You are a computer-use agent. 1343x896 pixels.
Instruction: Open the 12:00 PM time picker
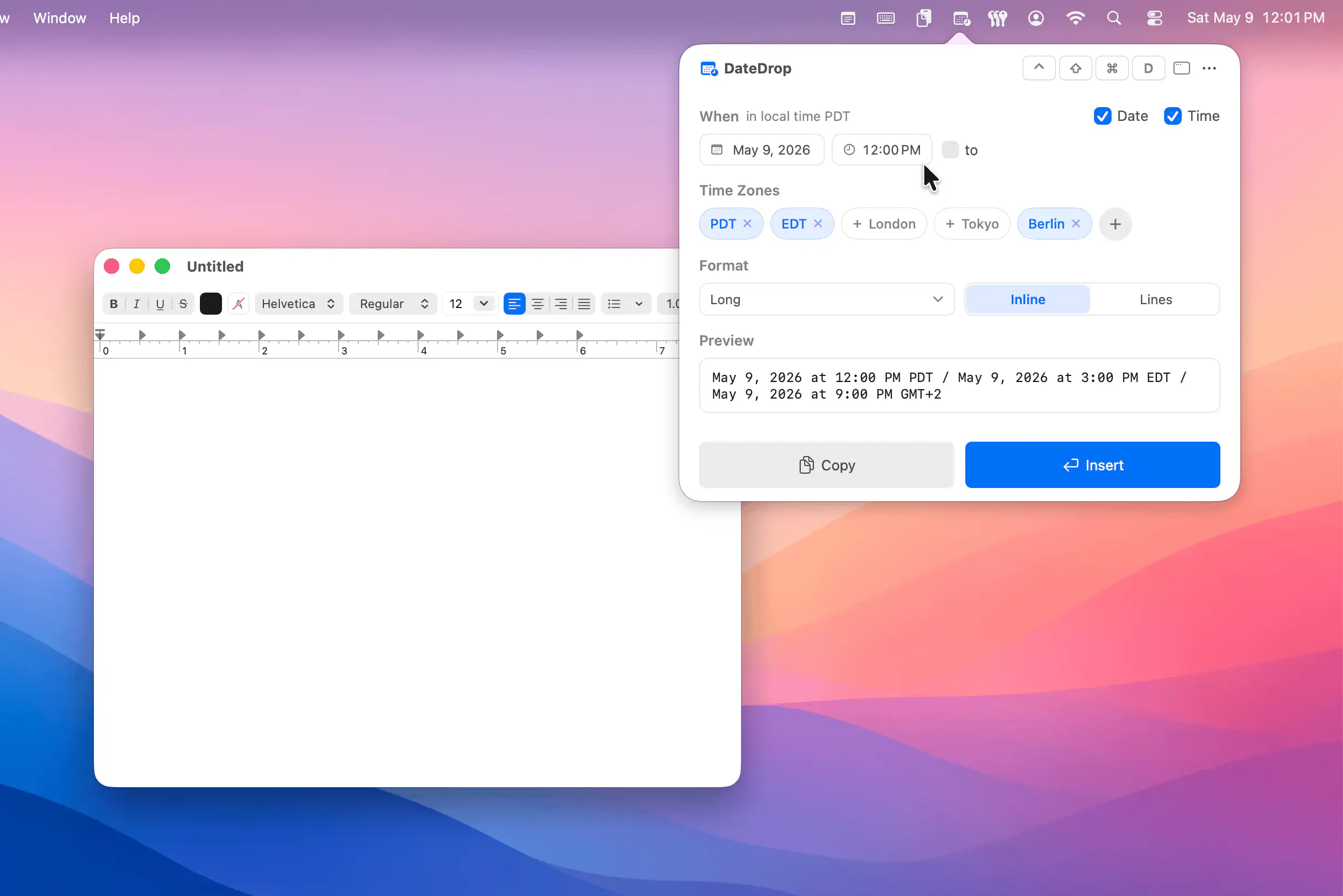coord(882,150)
